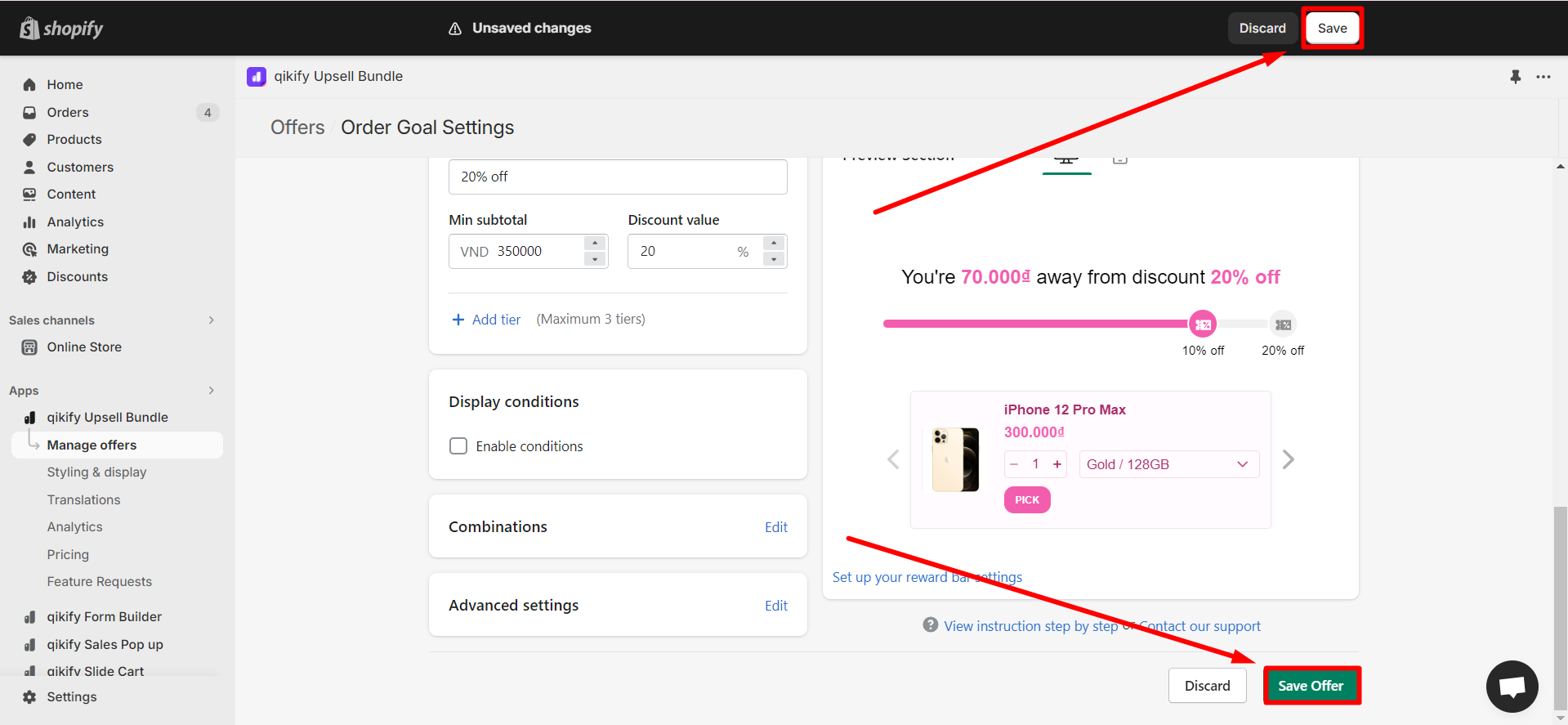
Task: Open Pricing submenu item
Action: click(68, 555)
